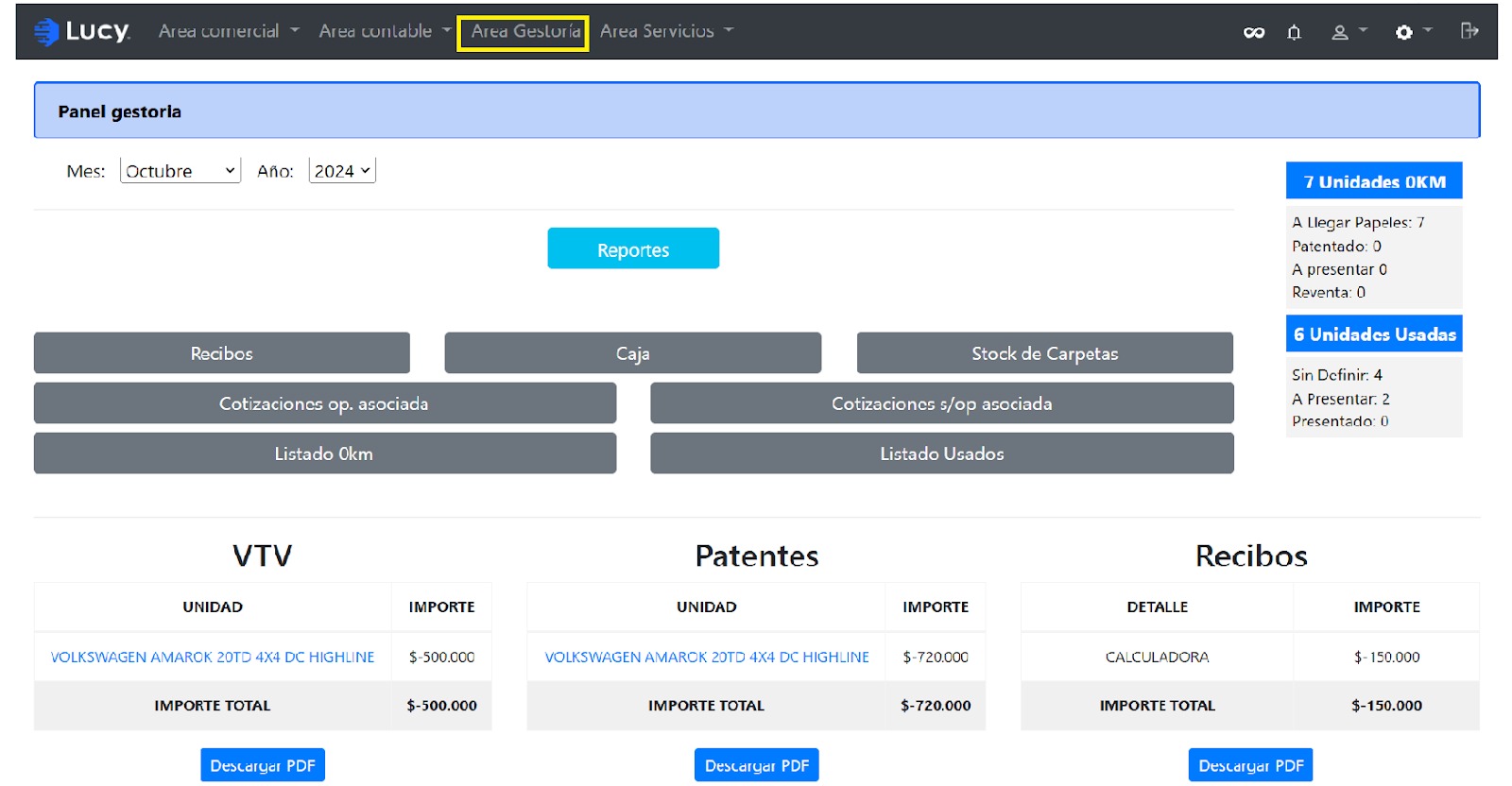This screenshot has height=786, width=1512.
Task: Click the Reportes button
Action: point(633,248)
